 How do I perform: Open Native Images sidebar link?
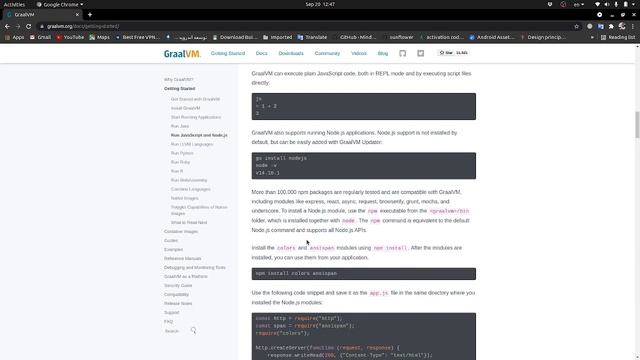click(x=185, y=198)
